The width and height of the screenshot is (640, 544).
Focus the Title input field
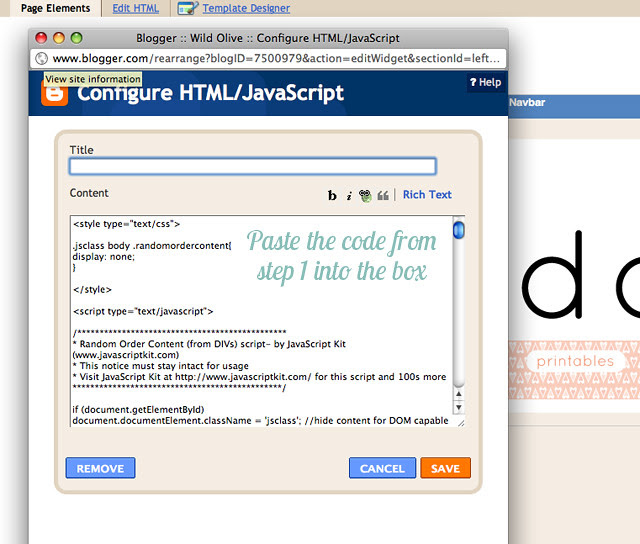253,167
